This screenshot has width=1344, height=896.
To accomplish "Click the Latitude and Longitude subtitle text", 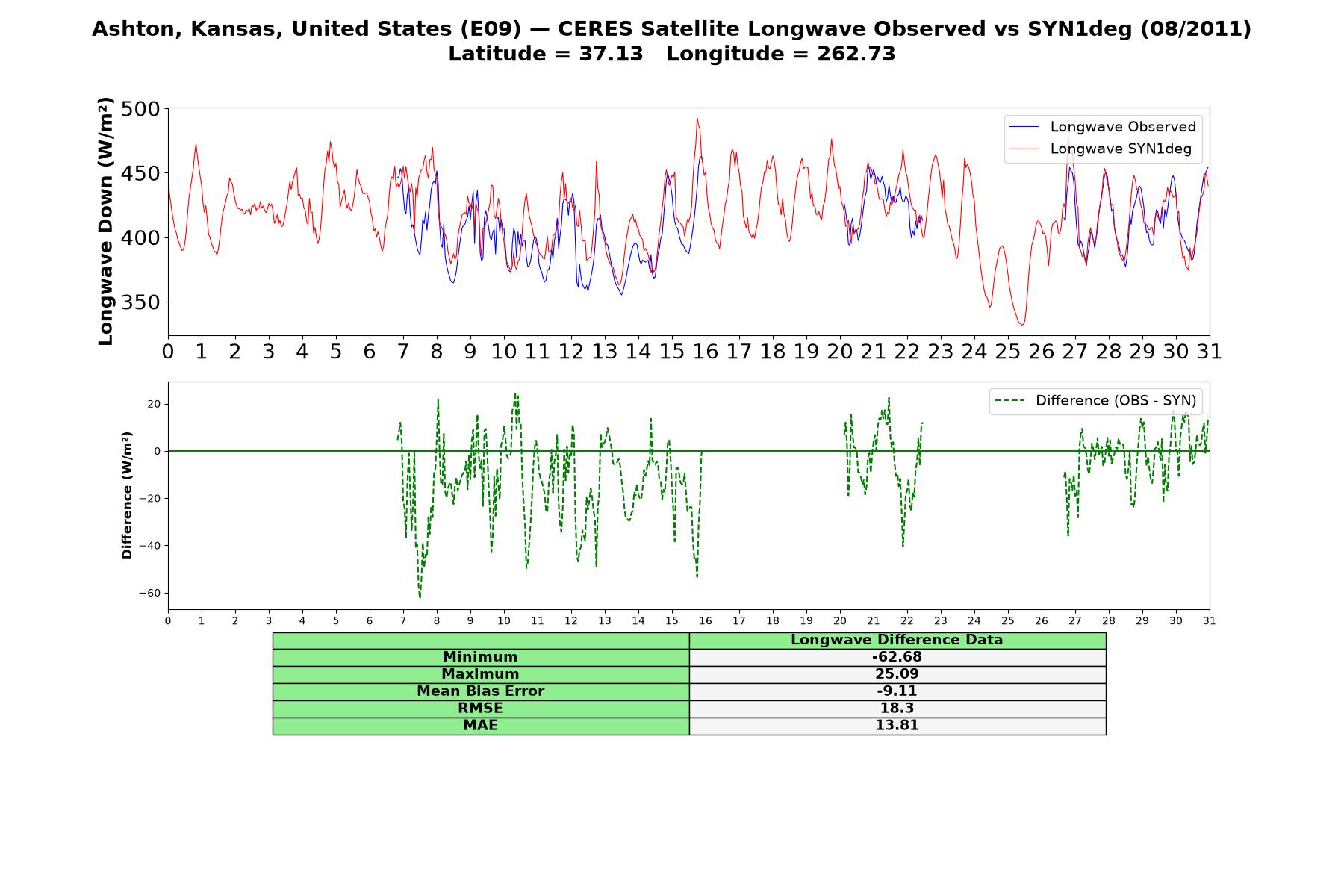I will [671, 54].
